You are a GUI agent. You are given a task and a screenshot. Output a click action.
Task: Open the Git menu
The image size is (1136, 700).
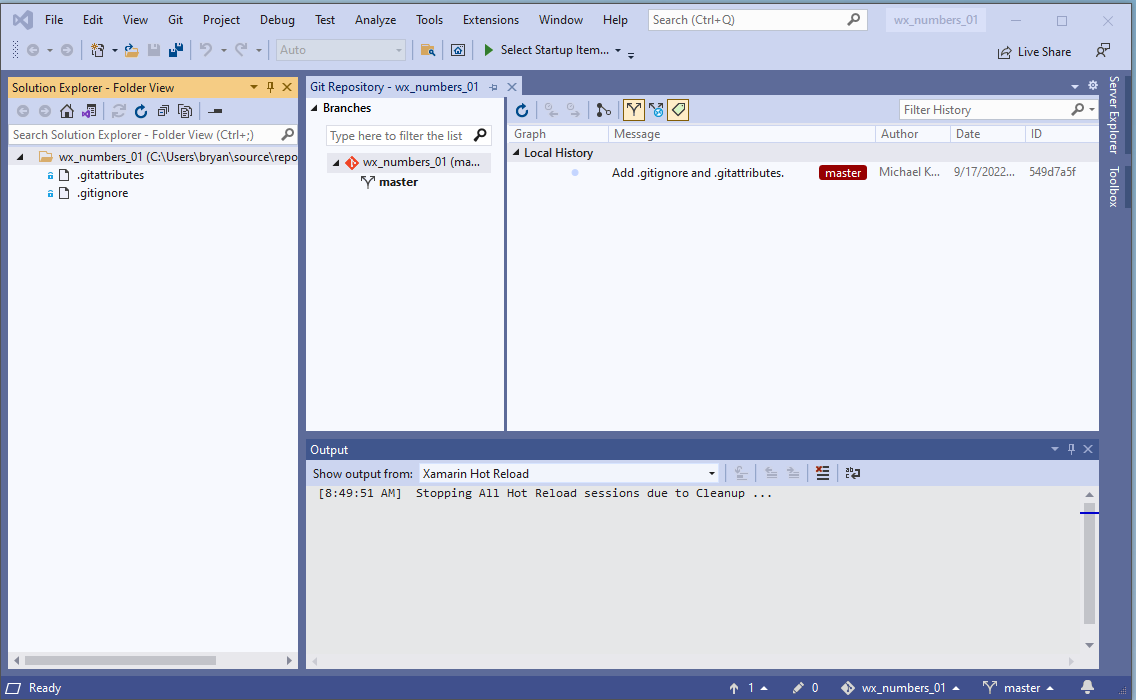pyautogui.click(x=175, y=20)
